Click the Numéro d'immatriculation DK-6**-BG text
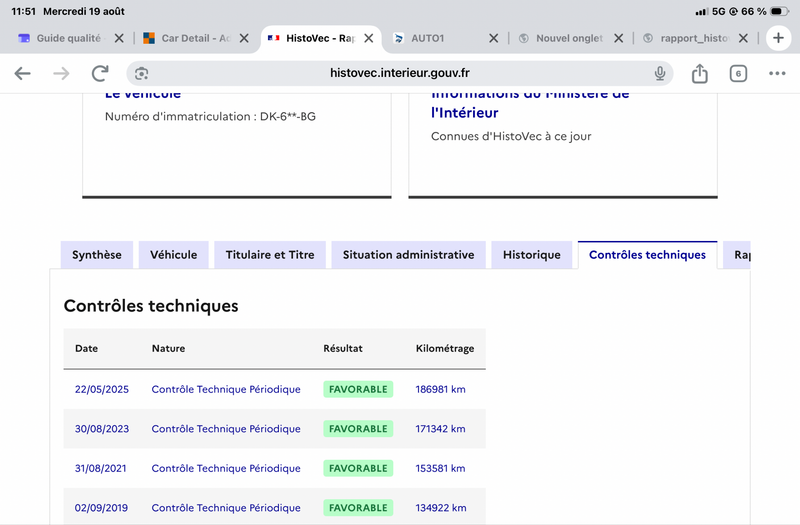The height and width of the screenshot is (525, 800). pos(210,116)
